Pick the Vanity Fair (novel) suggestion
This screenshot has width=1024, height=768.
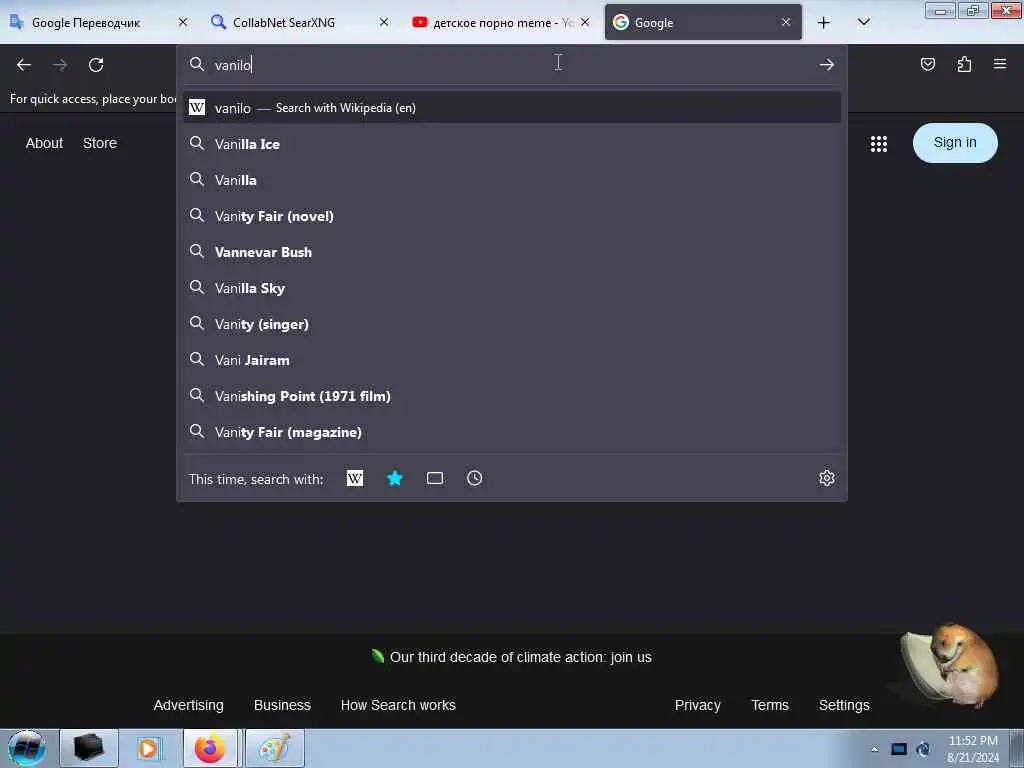point(512,216)
